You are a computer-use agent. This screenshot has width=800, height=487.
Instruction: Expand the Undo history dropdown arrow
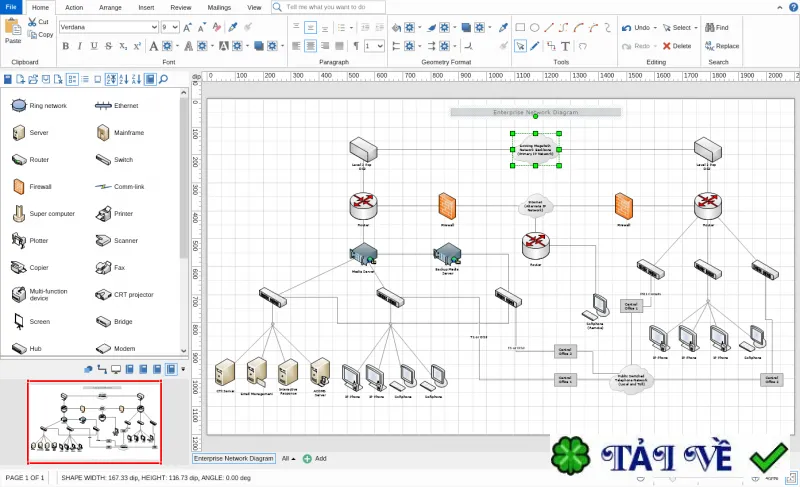pyautogui.click(x=655, y=28)
